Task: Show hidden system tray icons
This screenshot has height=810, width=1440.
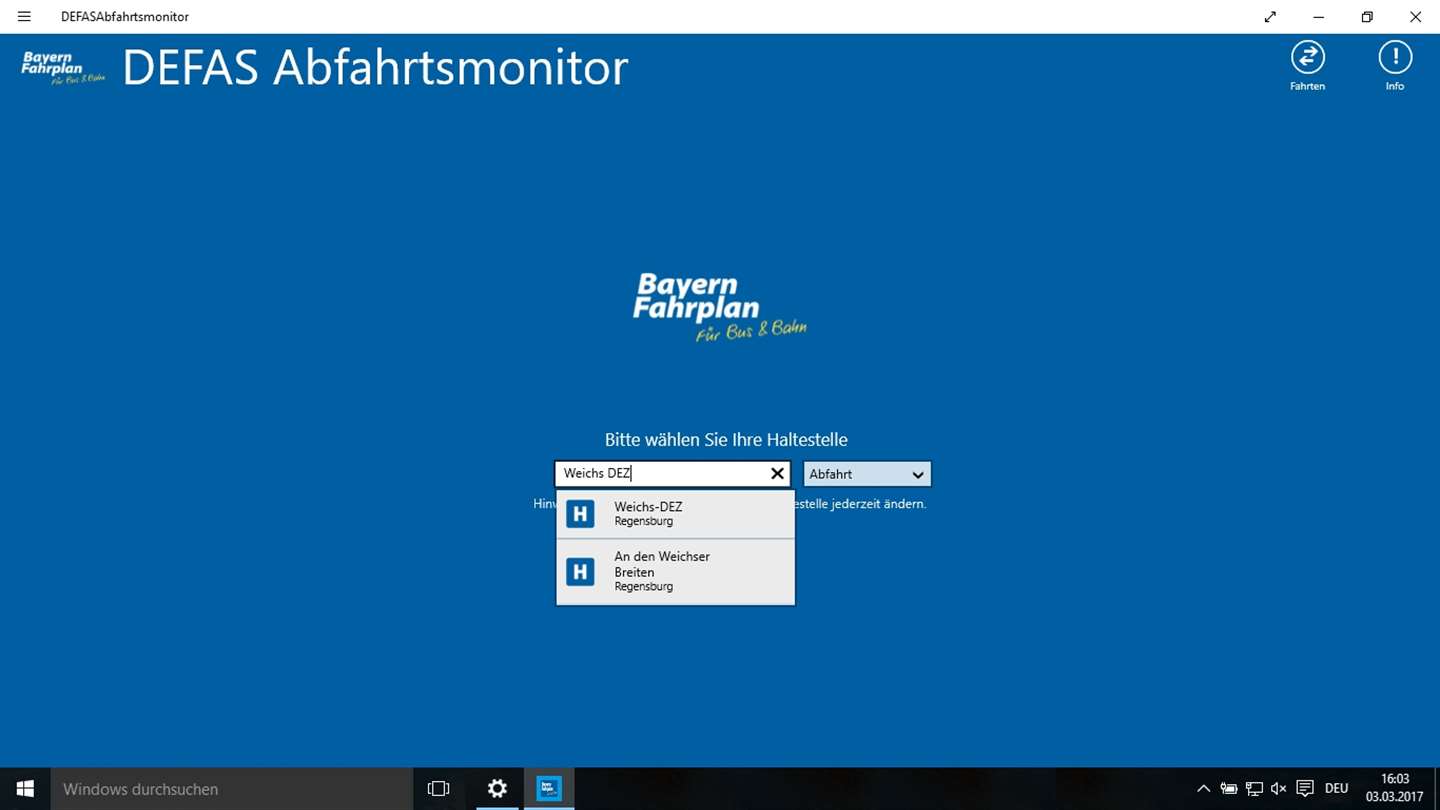Action: click(1203, 788)
